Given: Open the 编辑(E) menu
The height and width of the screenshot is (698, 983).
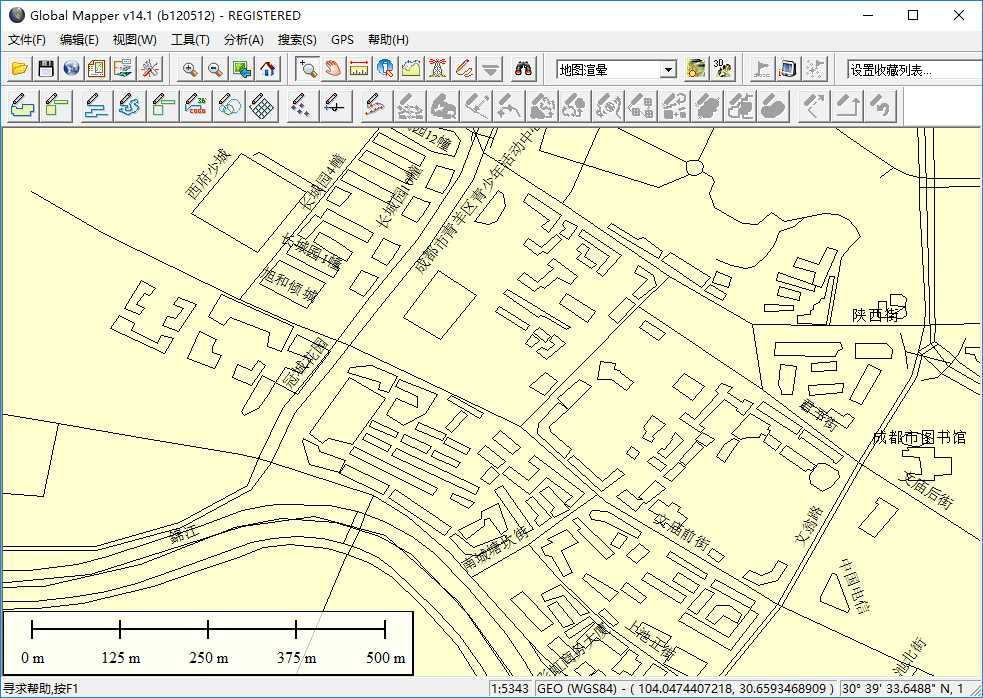Looking at the screenshot, I should (x=79, y=40).
